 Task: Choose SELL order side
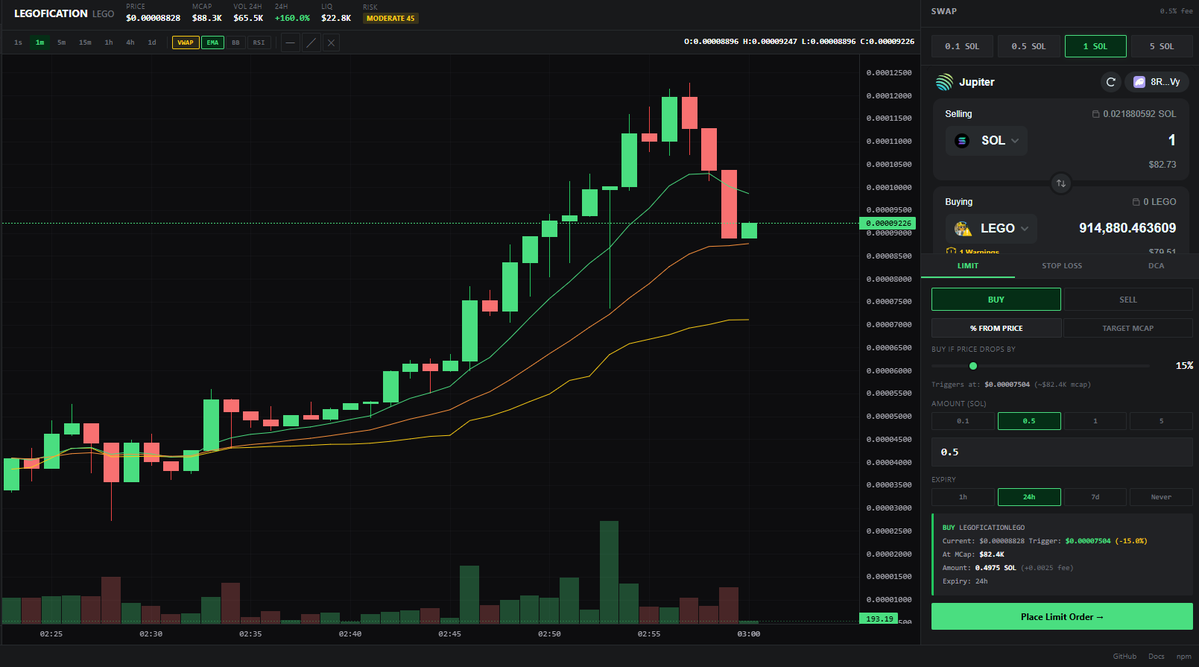[x=1128, y=300]
